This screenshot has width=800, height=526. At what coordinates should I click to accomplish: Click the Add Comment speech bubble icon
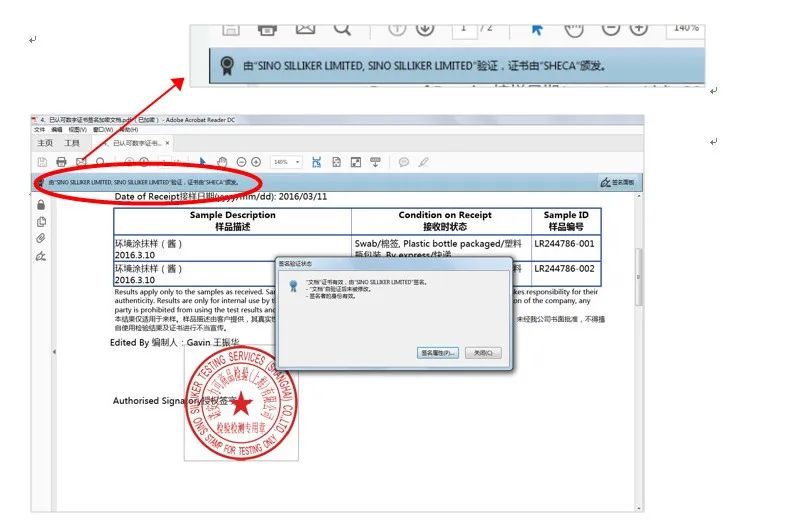tap(404, 162)
